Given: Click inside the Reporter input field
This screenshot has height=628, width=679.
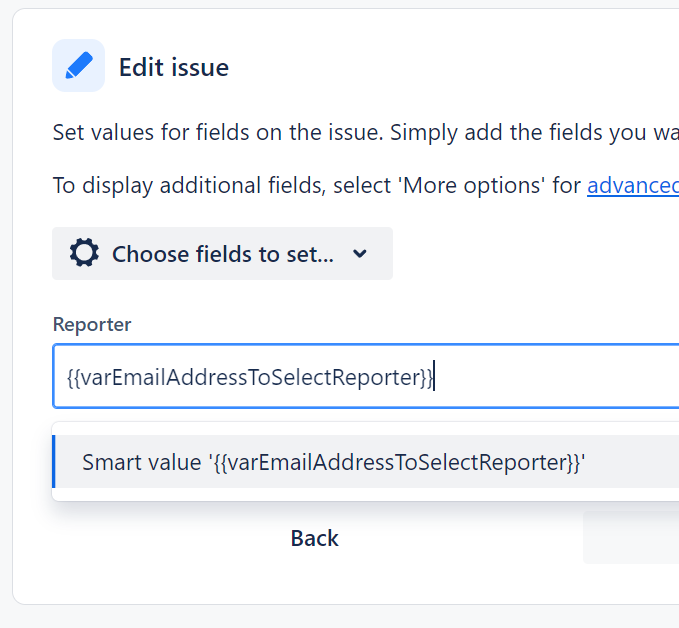Looking at the screenshot, I should [x=550, y=377].
